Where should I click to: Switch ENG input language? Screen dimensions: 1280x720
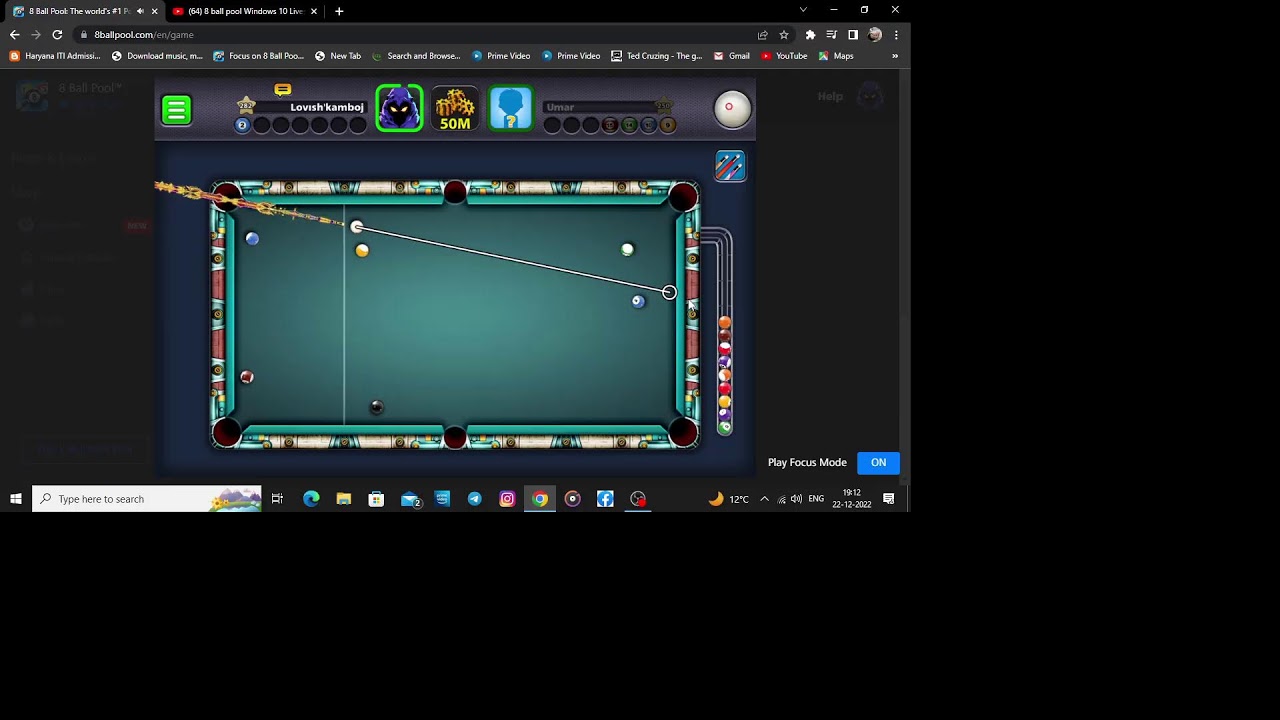pos(816,499)
